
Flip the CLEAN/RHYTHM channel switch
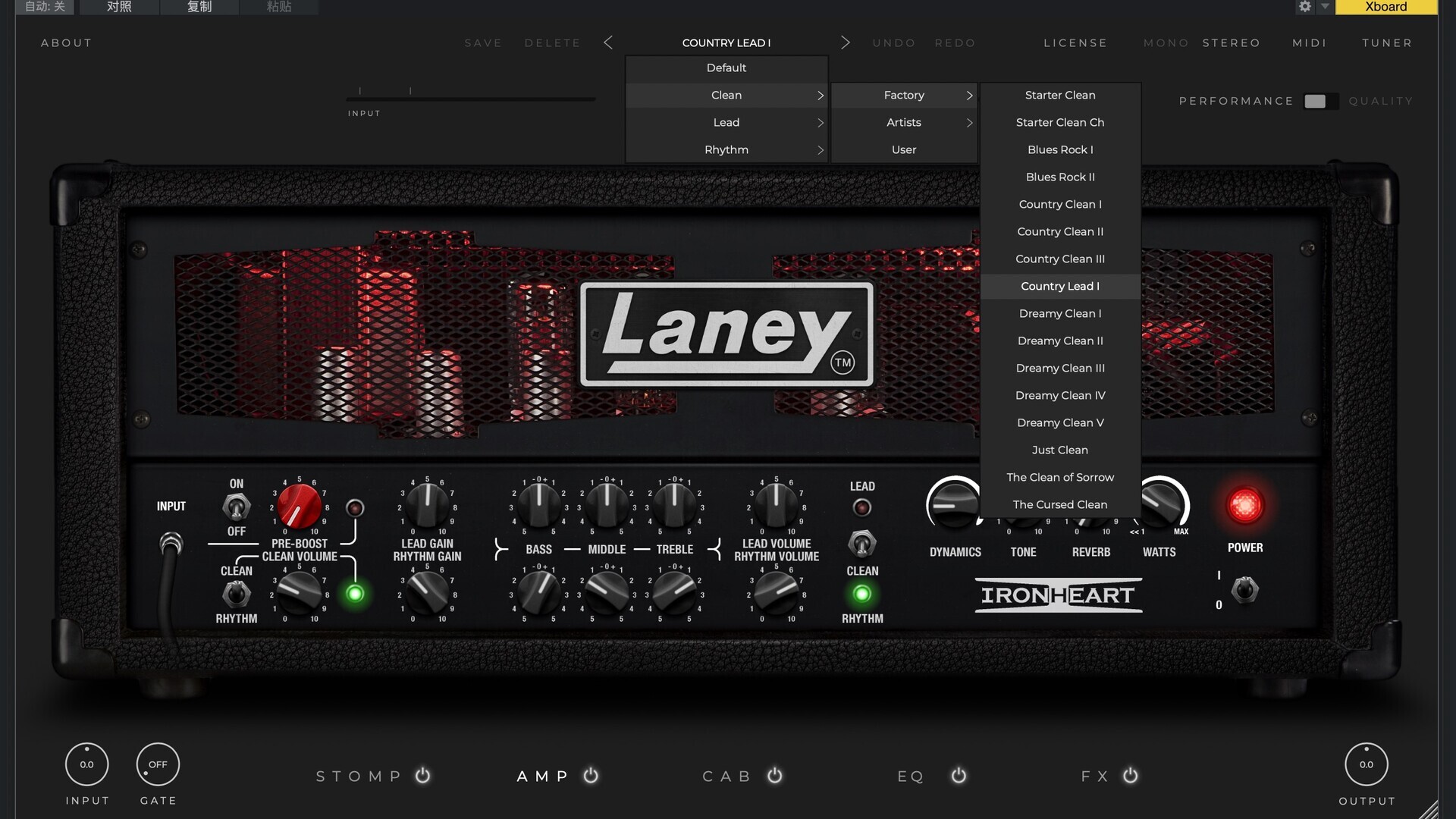pos(236,595)
